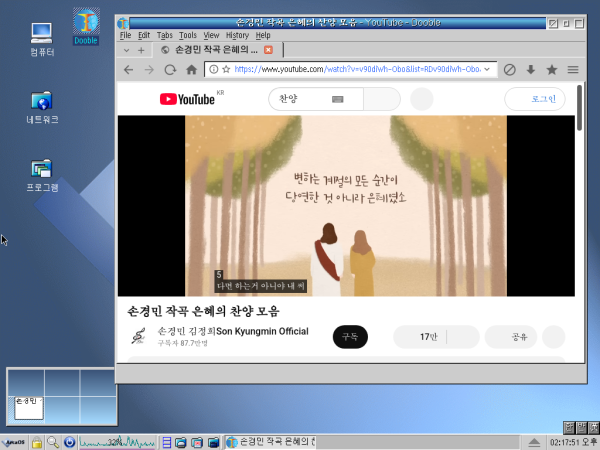This screenshot has width=600, height=450.
Task: Open the View menu
Action: [211, 35]
